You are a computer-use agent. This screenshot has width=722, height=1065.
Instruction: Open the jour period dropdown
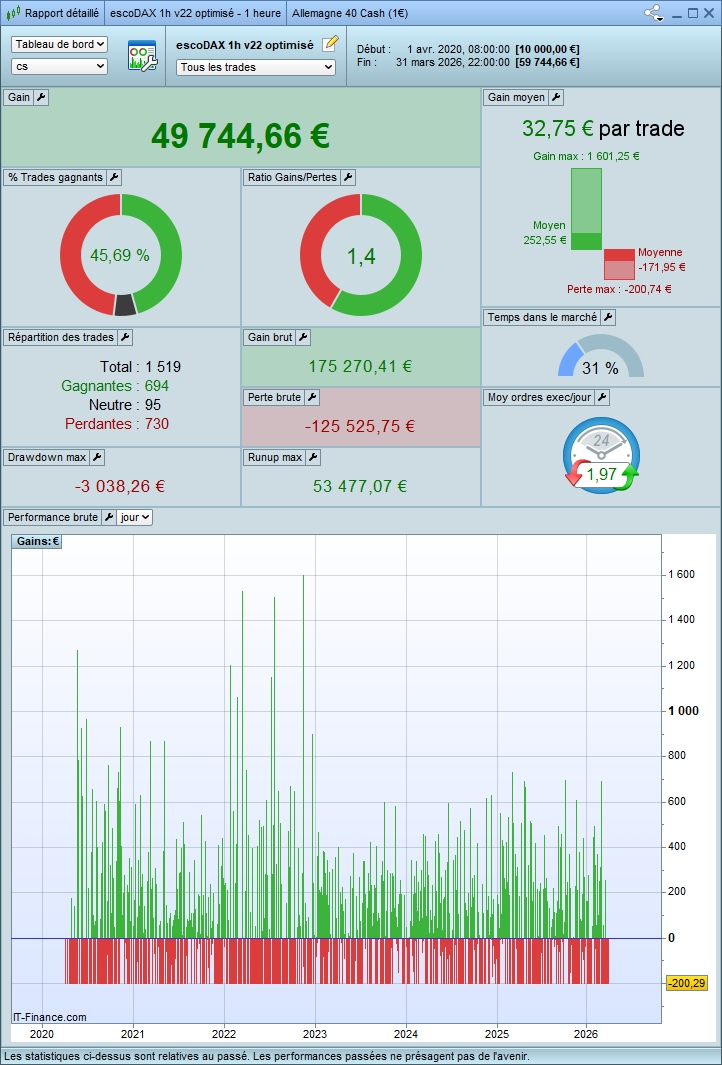[135, 517]
